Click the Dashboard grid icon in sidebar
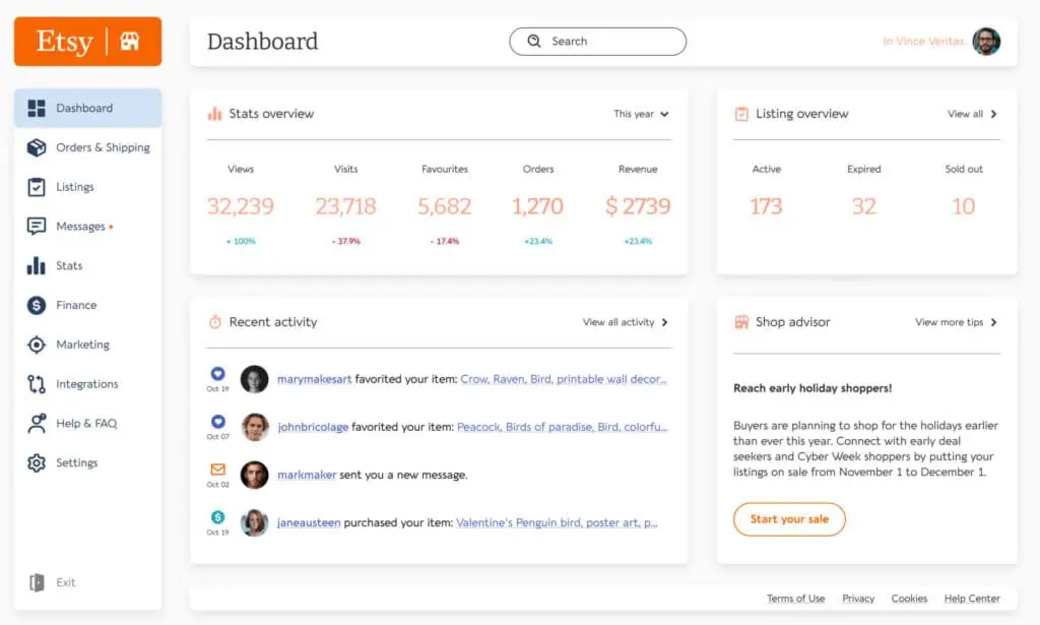Image resolution: width=1040 pixels, height=625 pixels. pyautogui.click(x=36, y=108)
